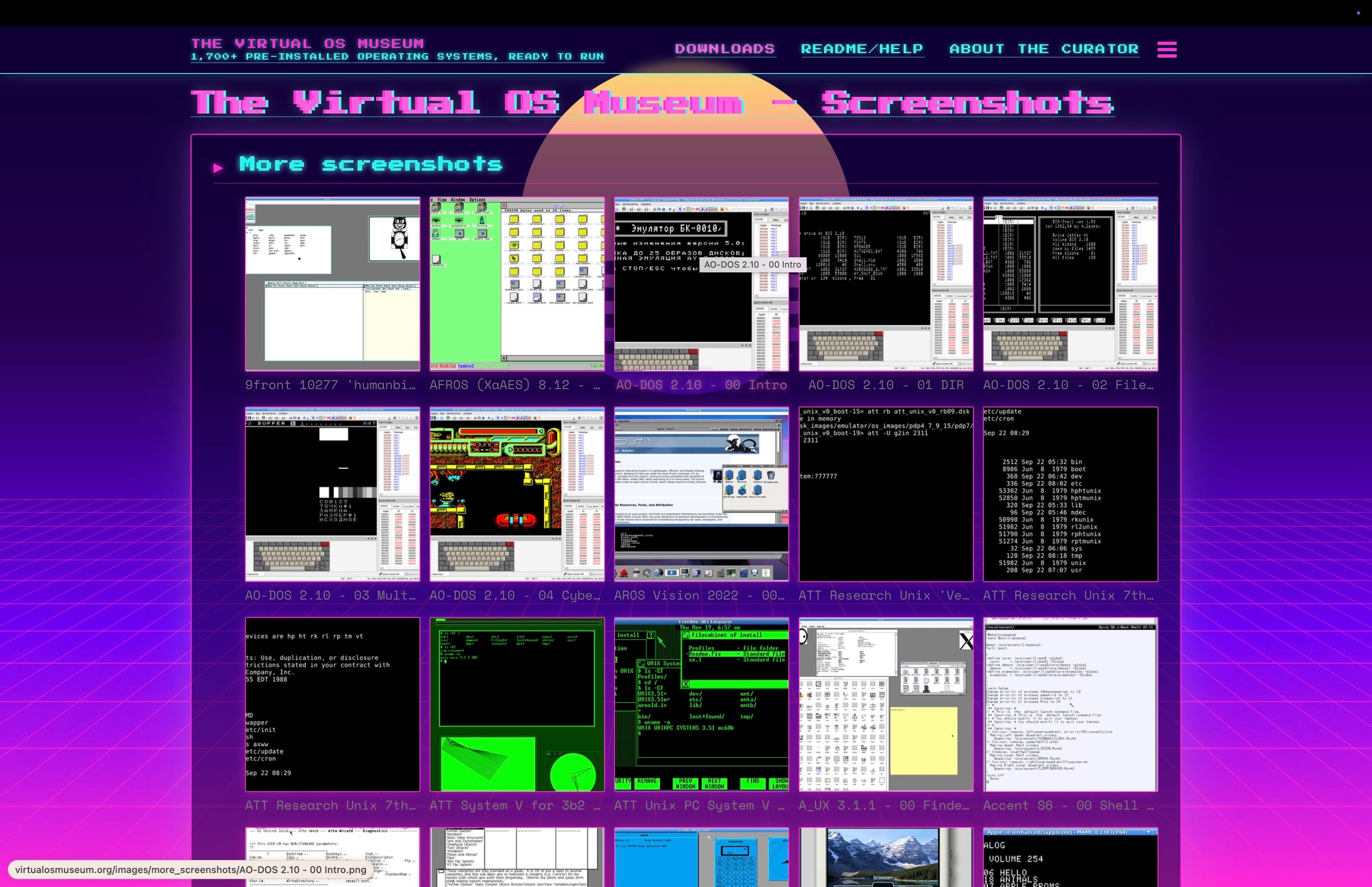This screenshot has width=1372, height=887.
Task: Click the ATT System V for 3b2 caption
Action: [515, 805]
